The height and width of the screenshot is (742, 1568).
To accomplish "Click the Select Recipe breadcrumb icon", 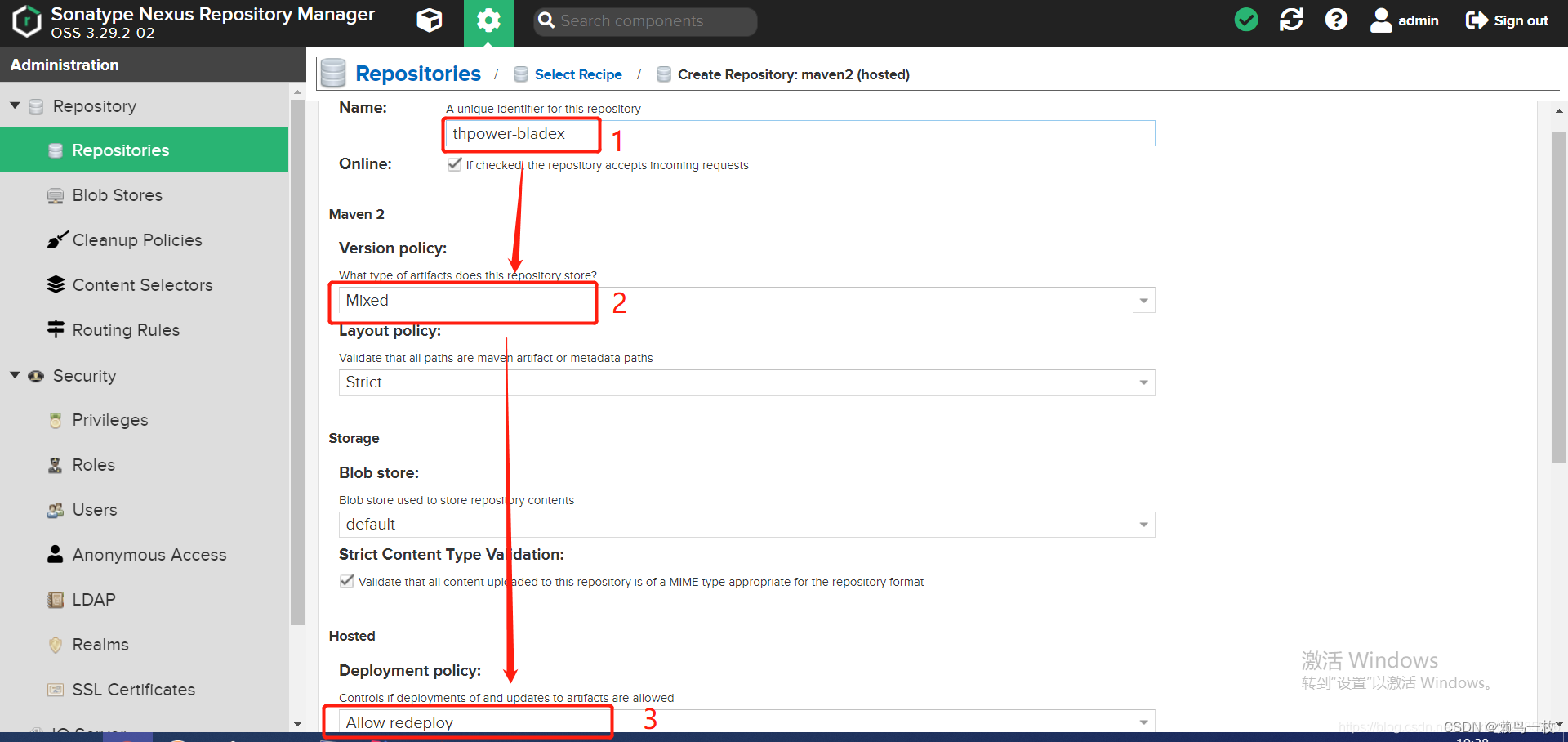I will 521,74.
